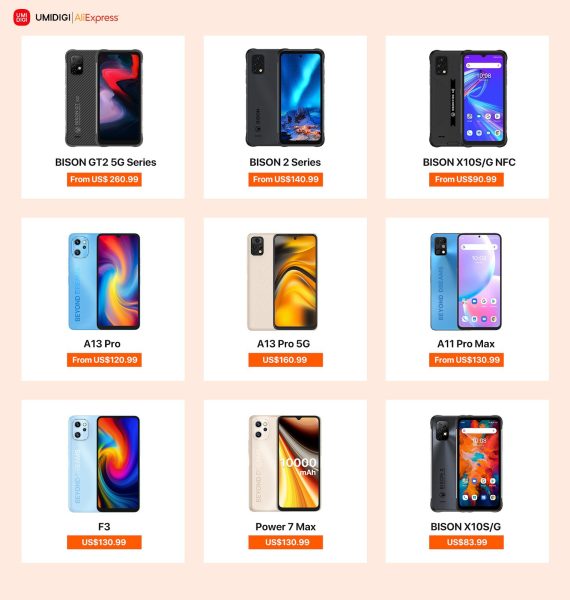View the Power 7 Max phone image
Image resolution: width=570 pixels, height=600 pixels.
coord(284,463)
